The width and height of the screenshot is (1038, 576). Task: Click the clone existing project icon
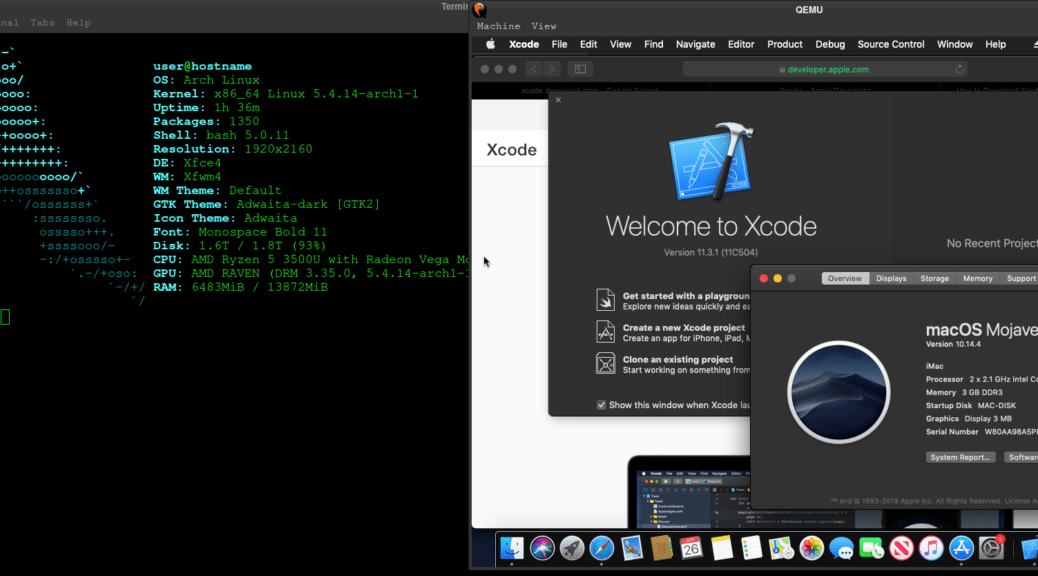pyautogui.click(x=605, y=363)
